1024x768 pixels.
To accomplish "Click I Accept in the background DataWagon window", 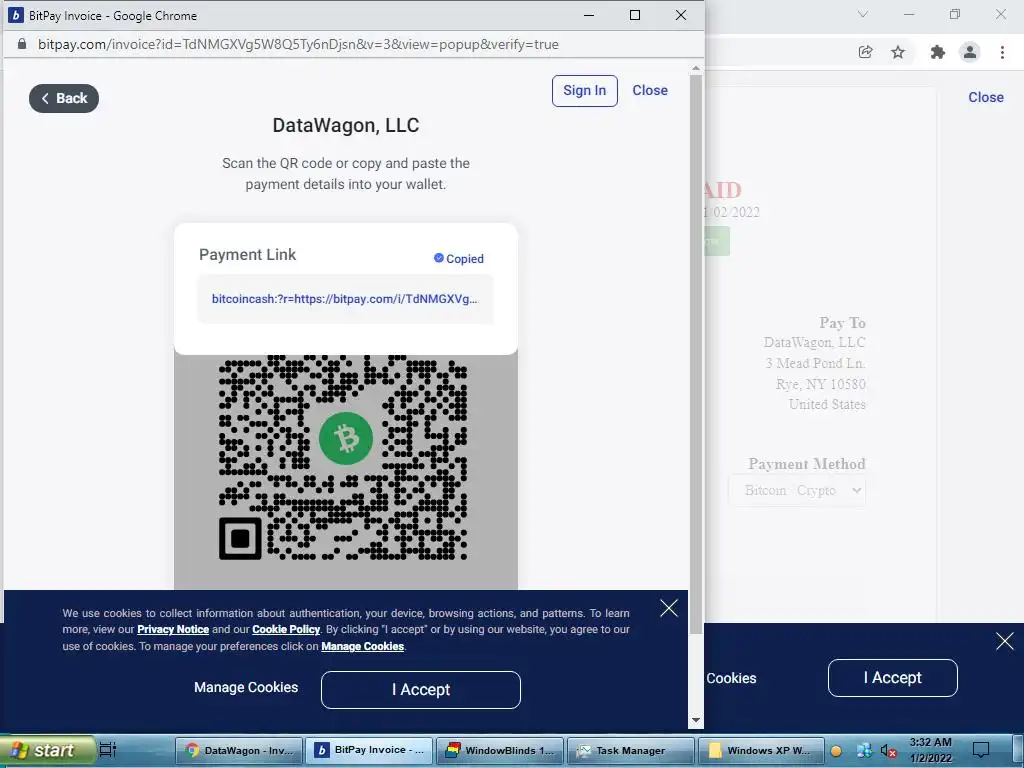I will tap(893, 678).
